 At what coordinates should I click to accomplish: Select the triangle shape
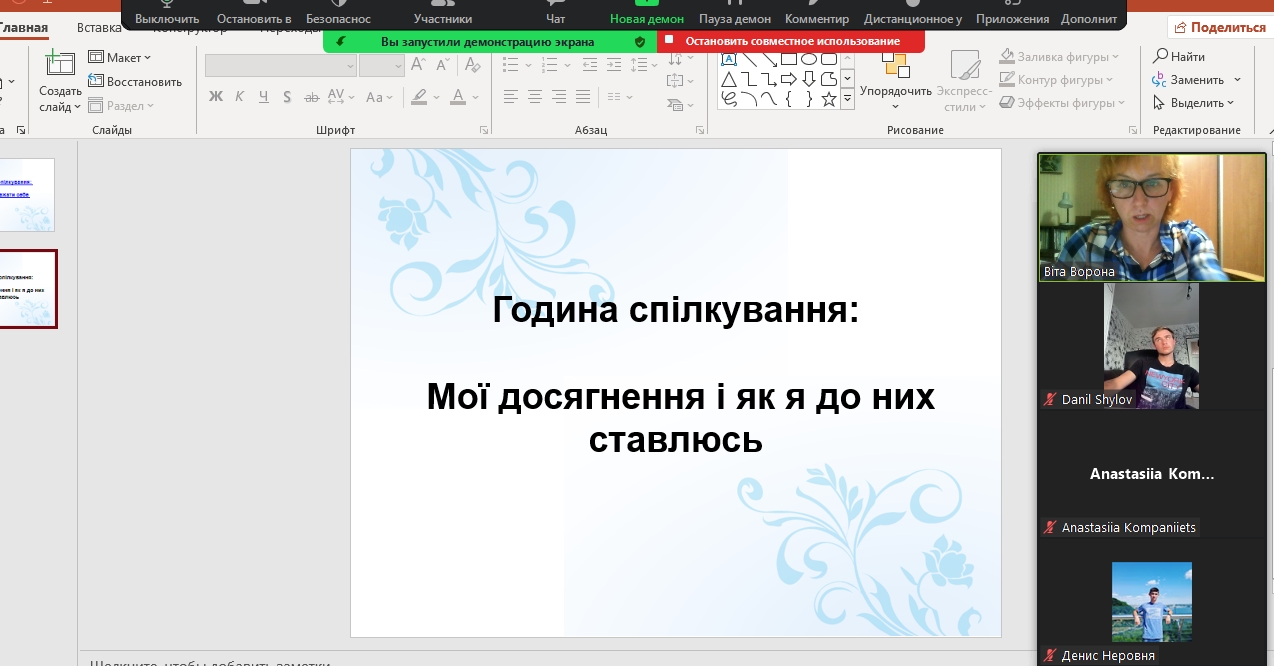(729, 79)
